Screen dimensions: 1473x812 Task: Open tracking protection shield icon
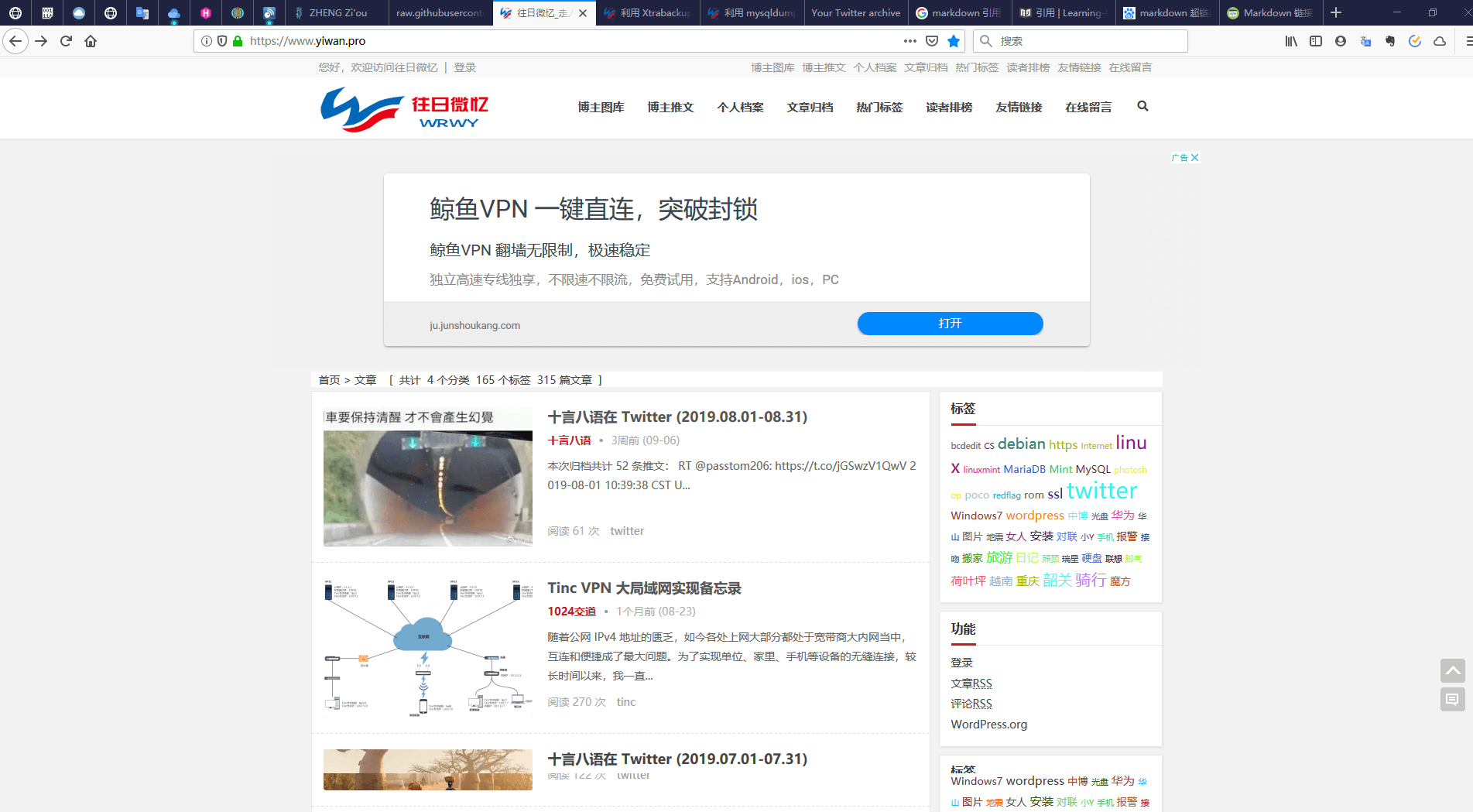[222, 41]
